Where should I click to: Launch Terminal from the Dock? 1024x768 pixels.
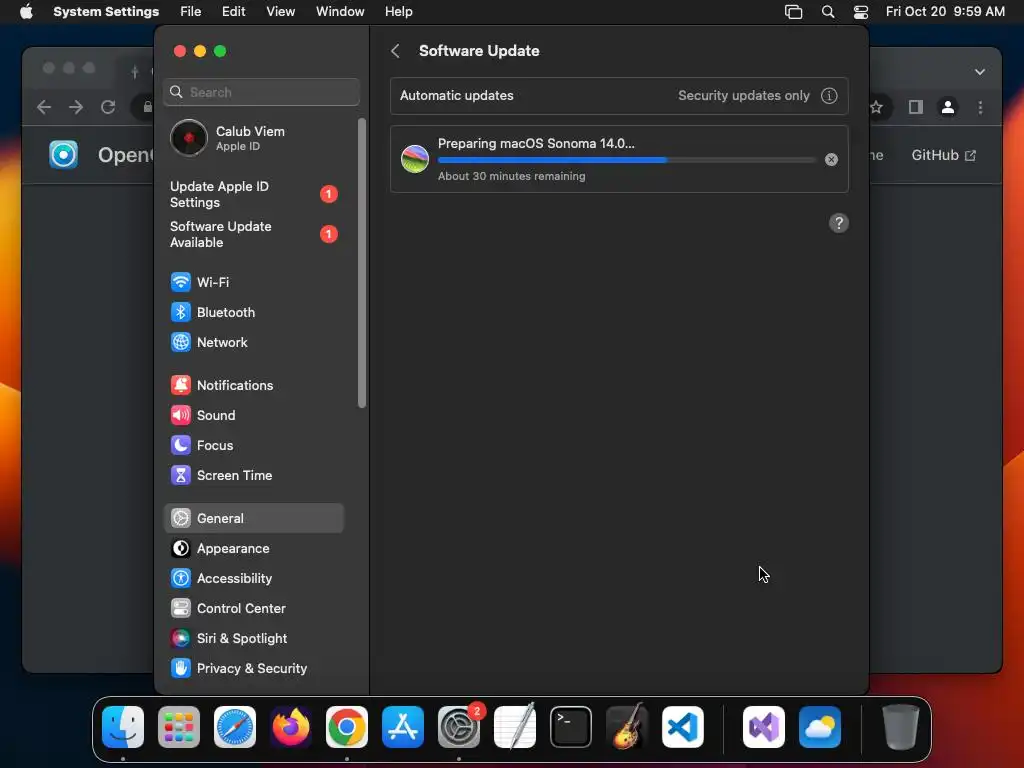pyautogui.click(x=571, y=727)
